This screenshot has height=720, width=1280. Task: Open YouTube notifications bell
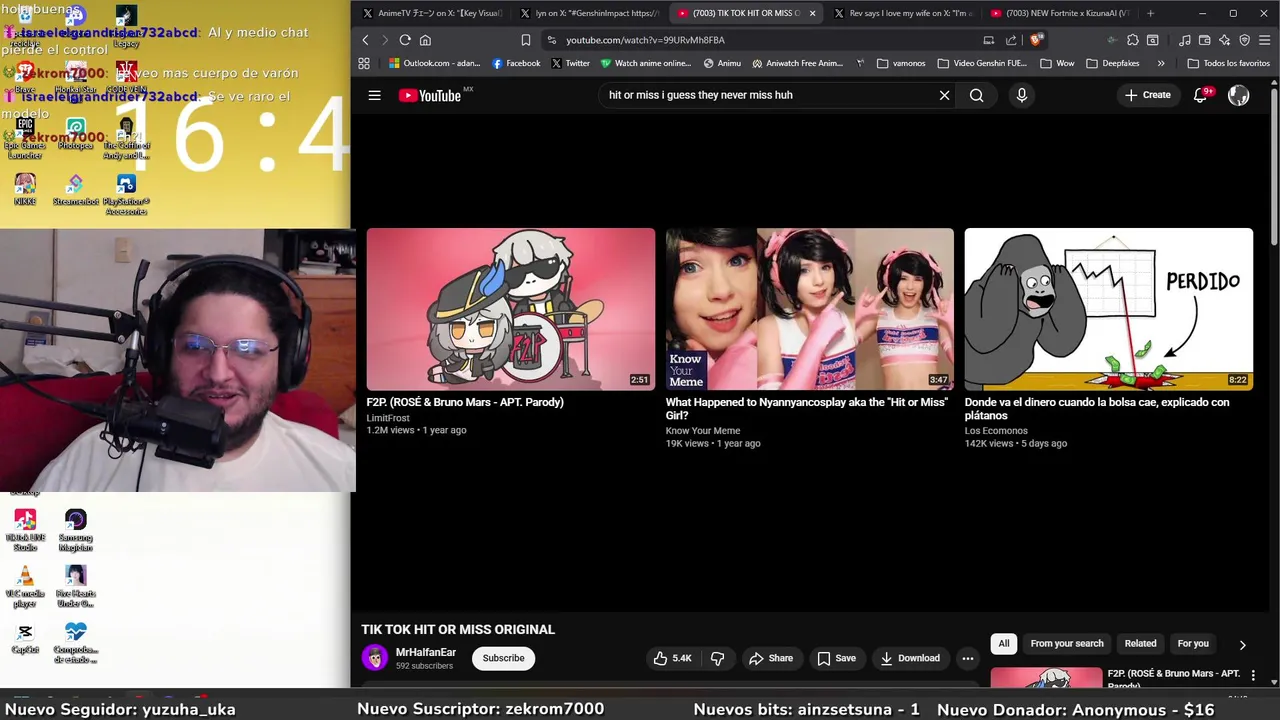pos(1201,95)
